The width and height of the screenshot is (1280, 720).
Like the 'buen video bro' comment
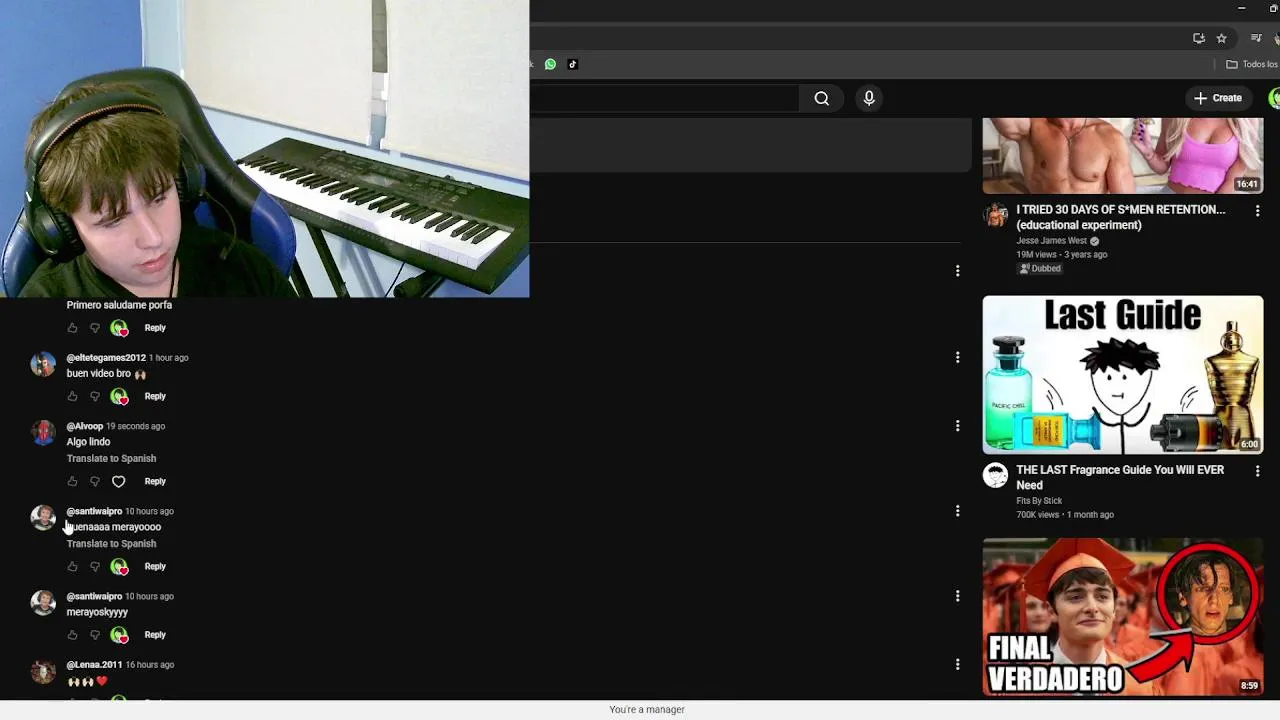72,396
